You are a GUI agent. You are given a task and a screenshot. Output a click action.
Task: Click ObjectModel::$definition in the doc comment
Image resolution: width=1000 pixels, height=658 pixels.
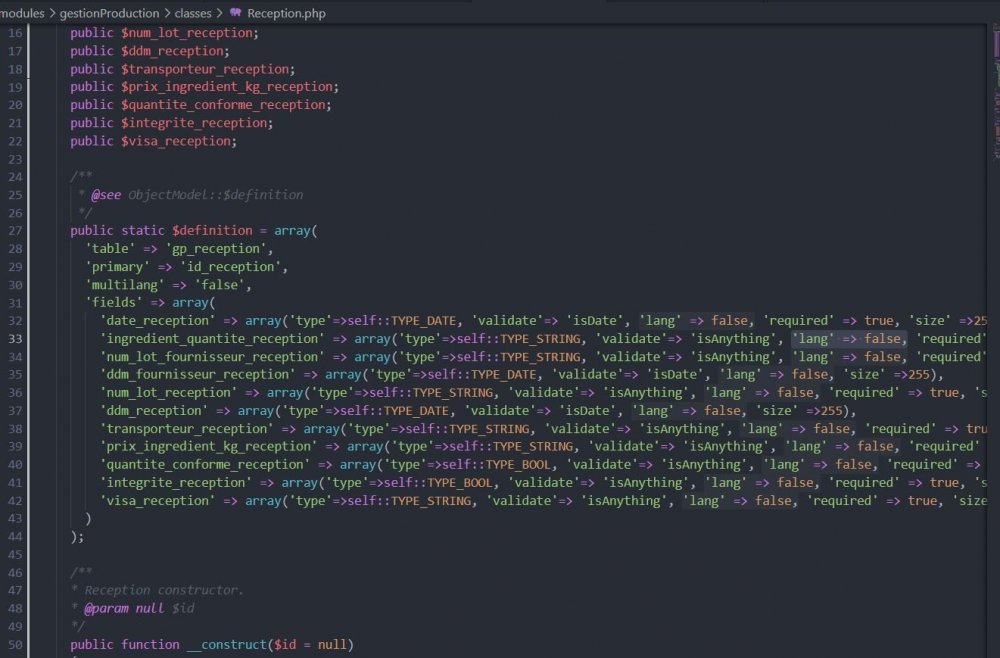(x=216, y=195)
